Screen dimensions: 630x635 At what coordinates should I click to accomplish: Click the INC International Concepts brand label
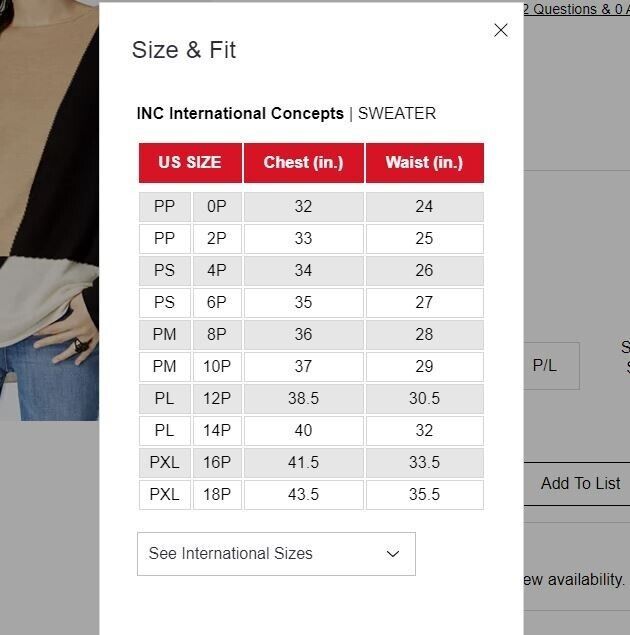click(x=240, y=113)
